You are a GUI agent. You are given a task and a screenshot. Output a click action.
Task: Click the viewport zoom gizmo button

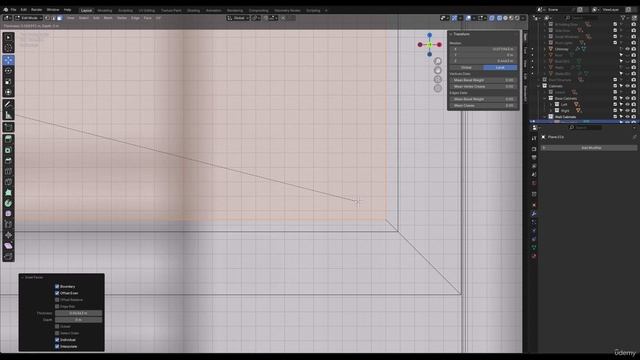click(438, 61)
